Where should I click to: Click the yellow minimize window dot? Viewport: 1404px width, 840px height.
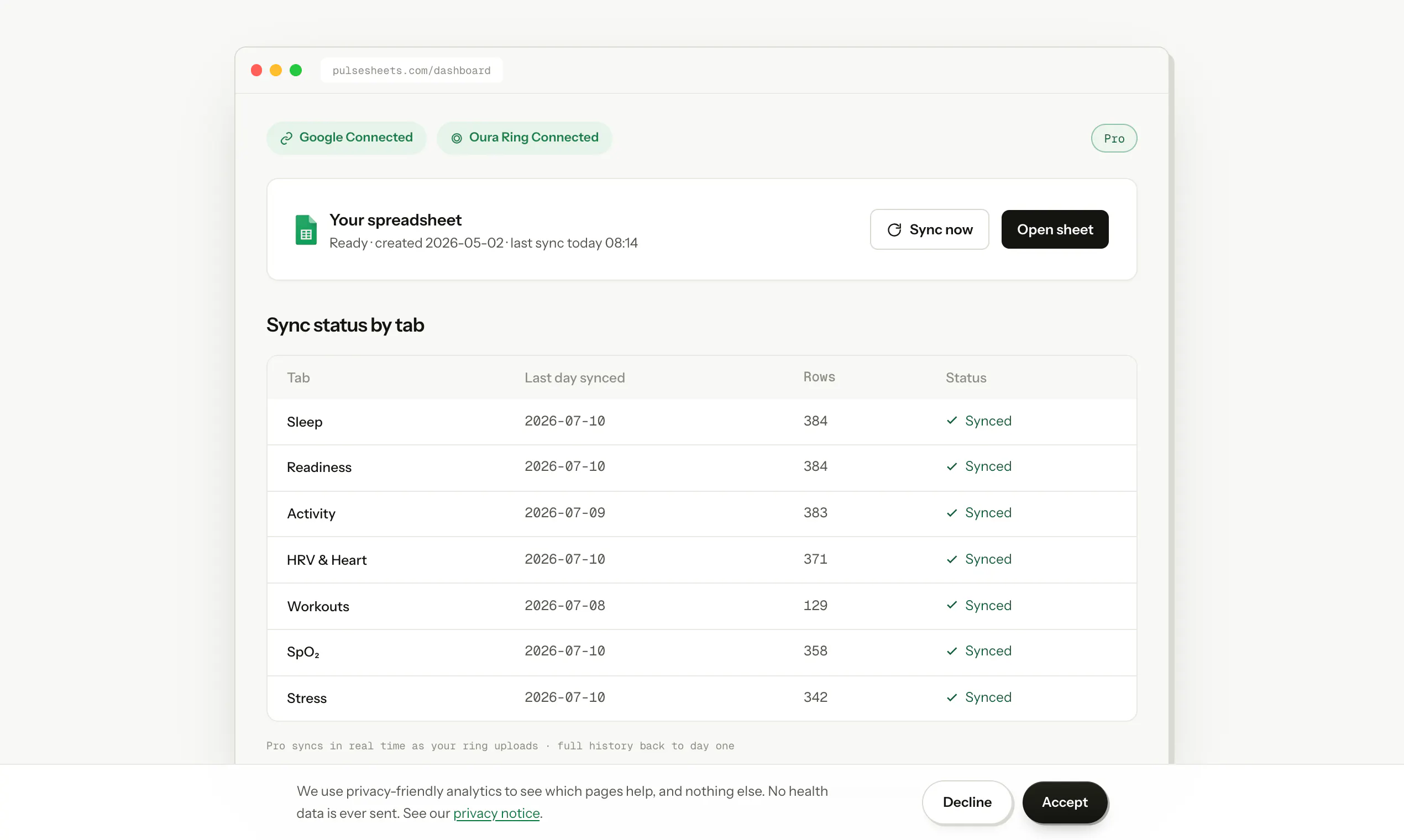pos(276,70)
